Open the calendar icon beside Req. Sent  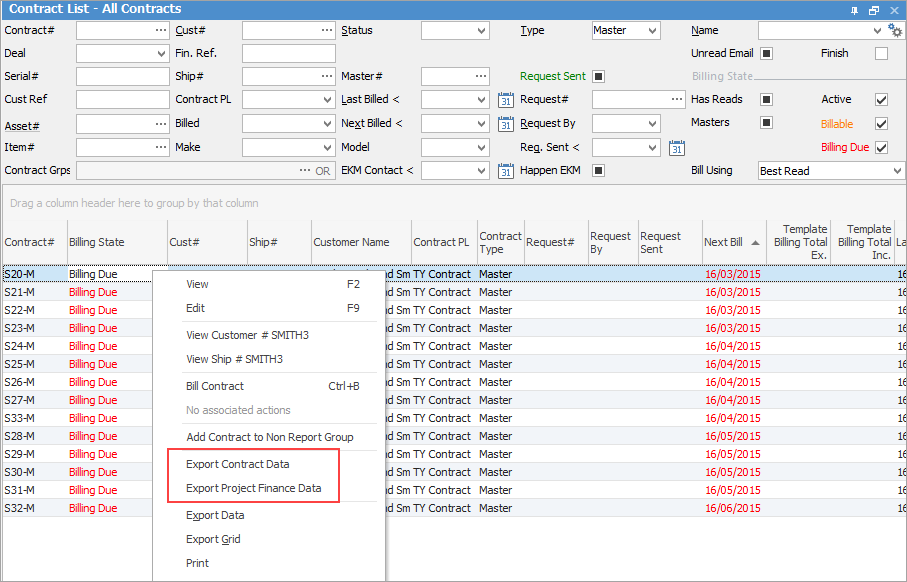pos(677,148)
